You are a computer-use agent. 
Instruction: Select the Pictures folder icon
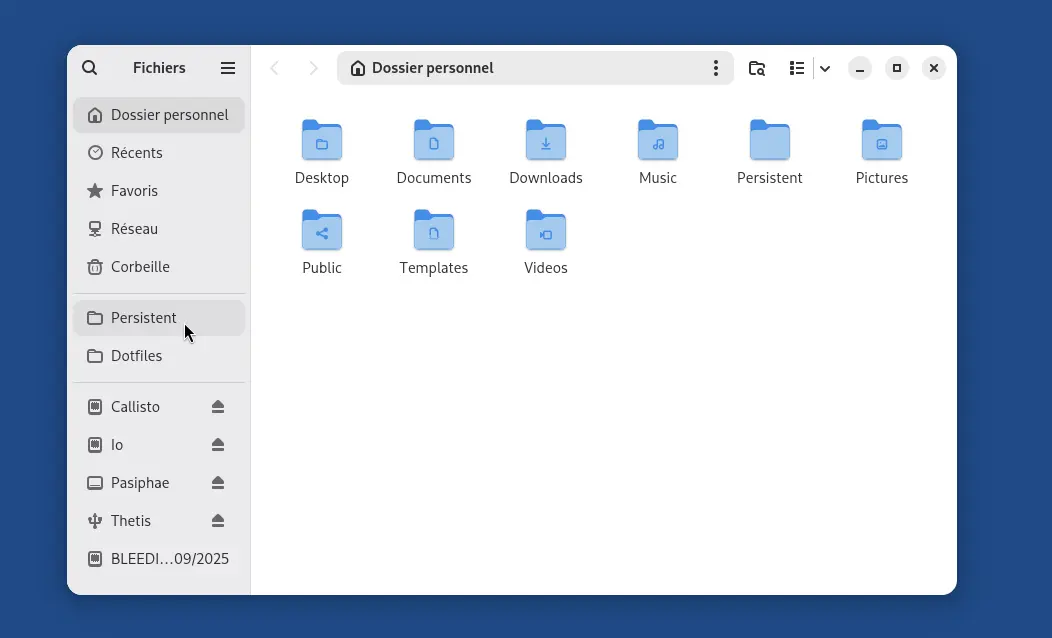click(882, 140)
